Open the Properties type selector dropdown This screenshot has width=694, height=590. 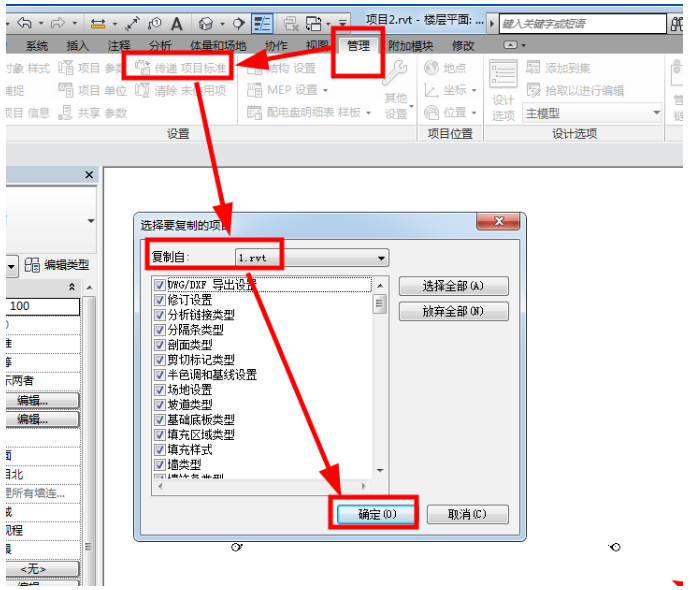(x=91, y=221)
